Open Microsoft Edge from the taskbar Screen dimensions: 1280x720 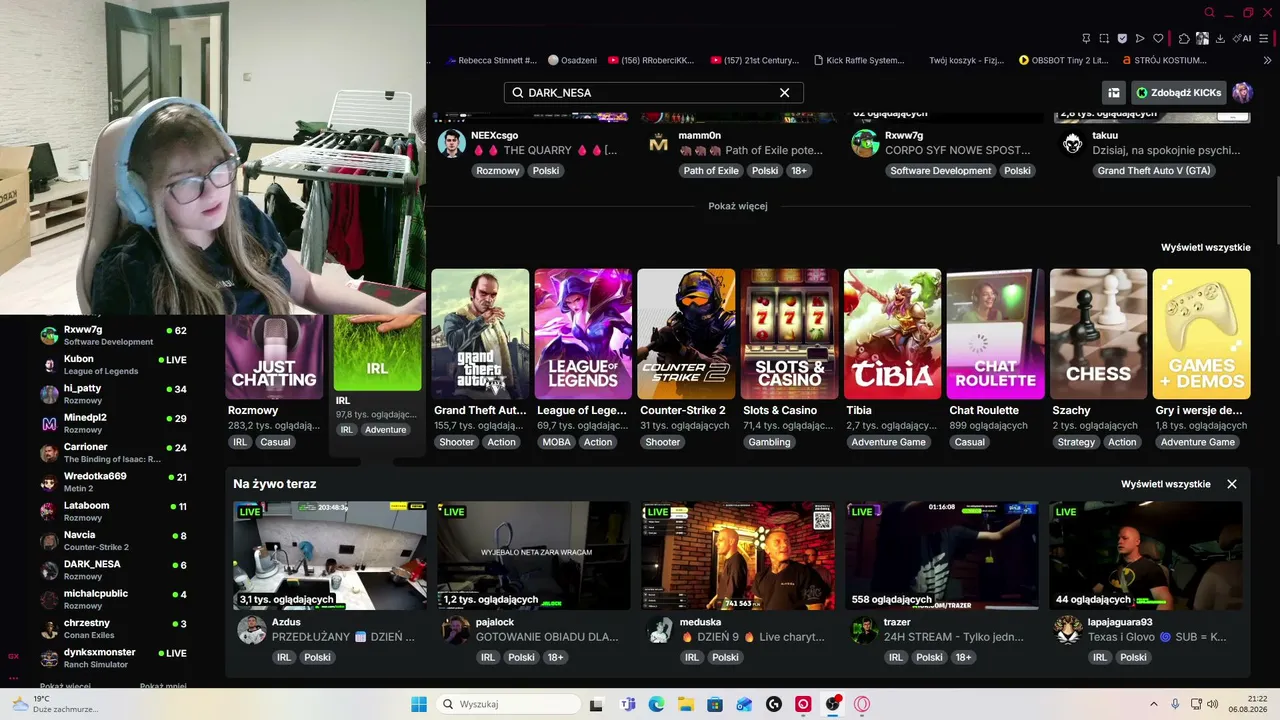(x=657, y=704)
